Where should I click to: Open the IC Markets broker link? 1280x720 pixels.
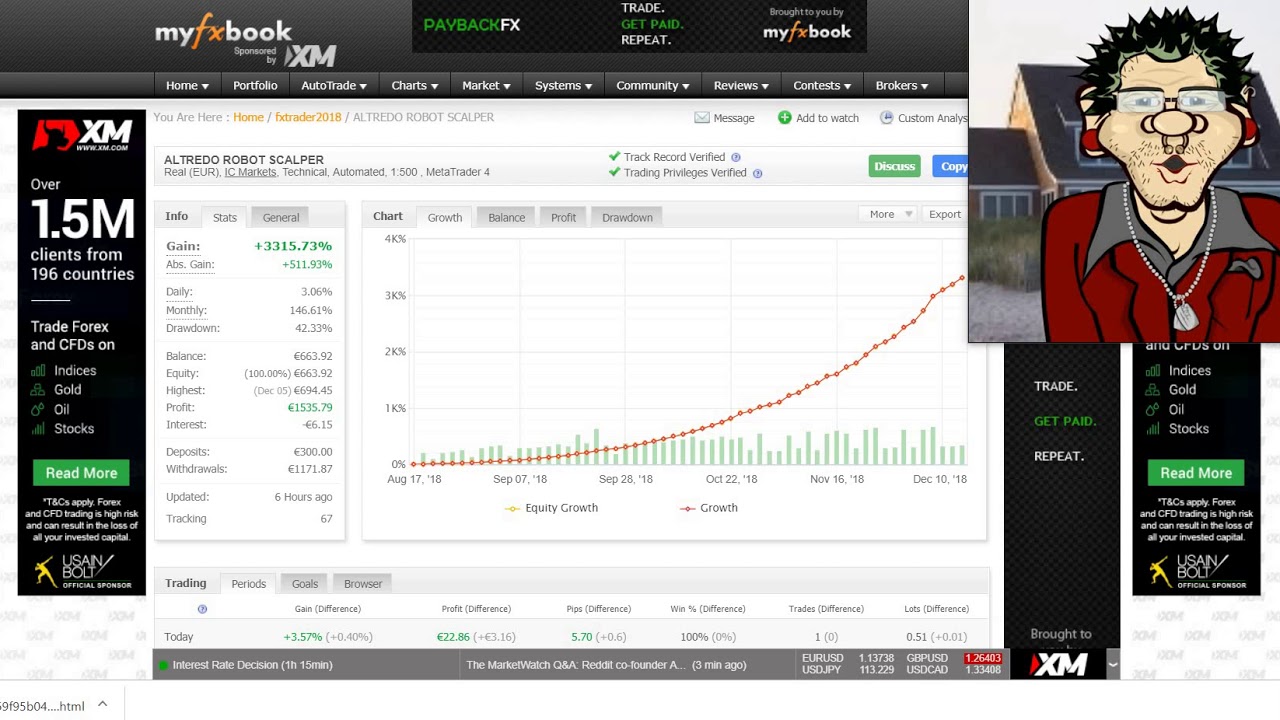pyautogui.click(x=250, y=172)
